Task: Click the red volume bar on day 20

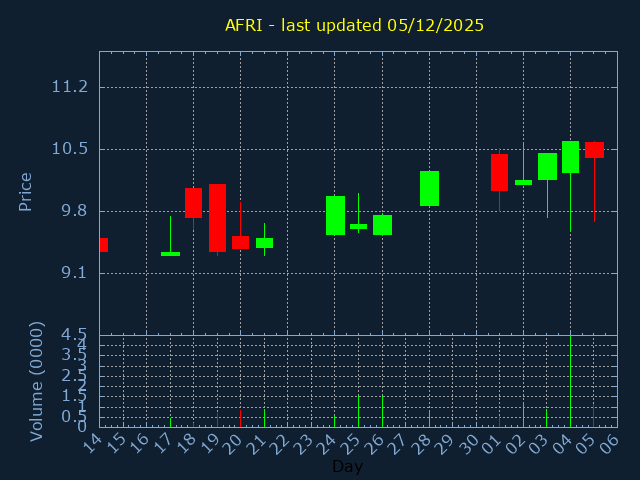Action: coord(240,418)
